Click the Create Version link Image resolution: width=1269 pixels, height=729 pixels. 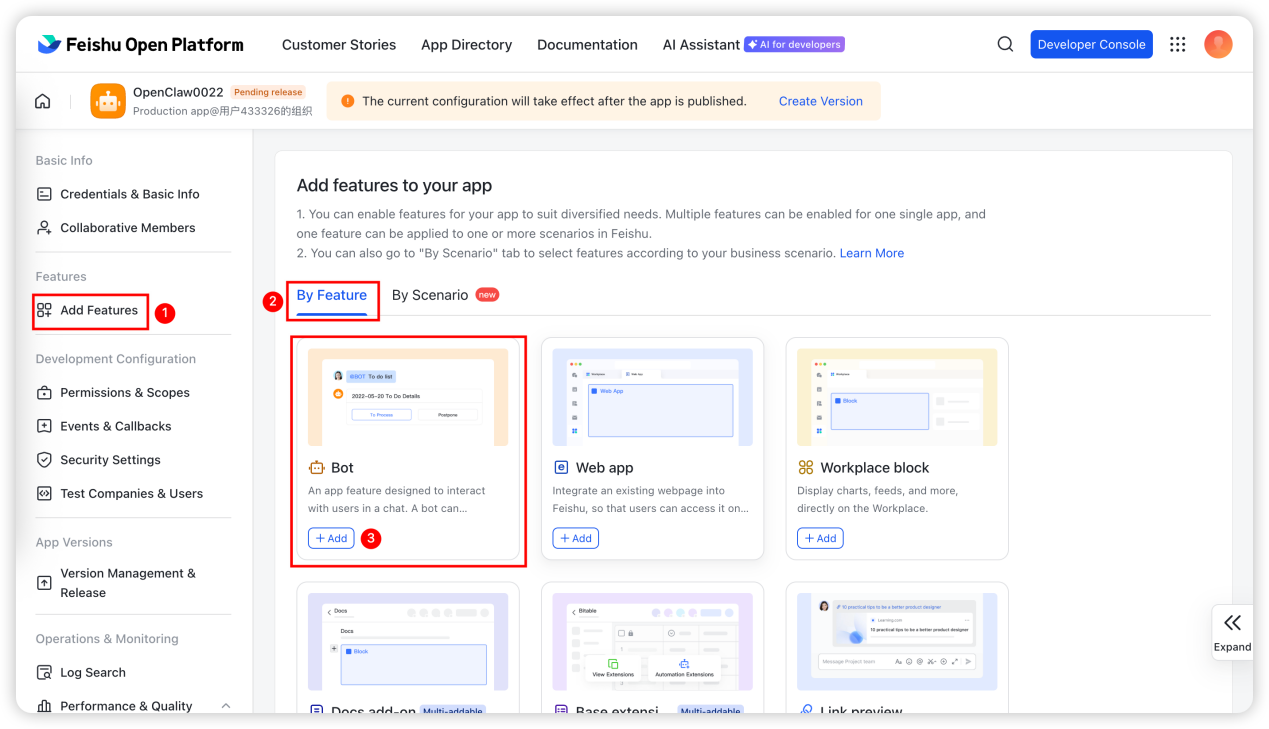pyautogui.click(x=820, y=101)
